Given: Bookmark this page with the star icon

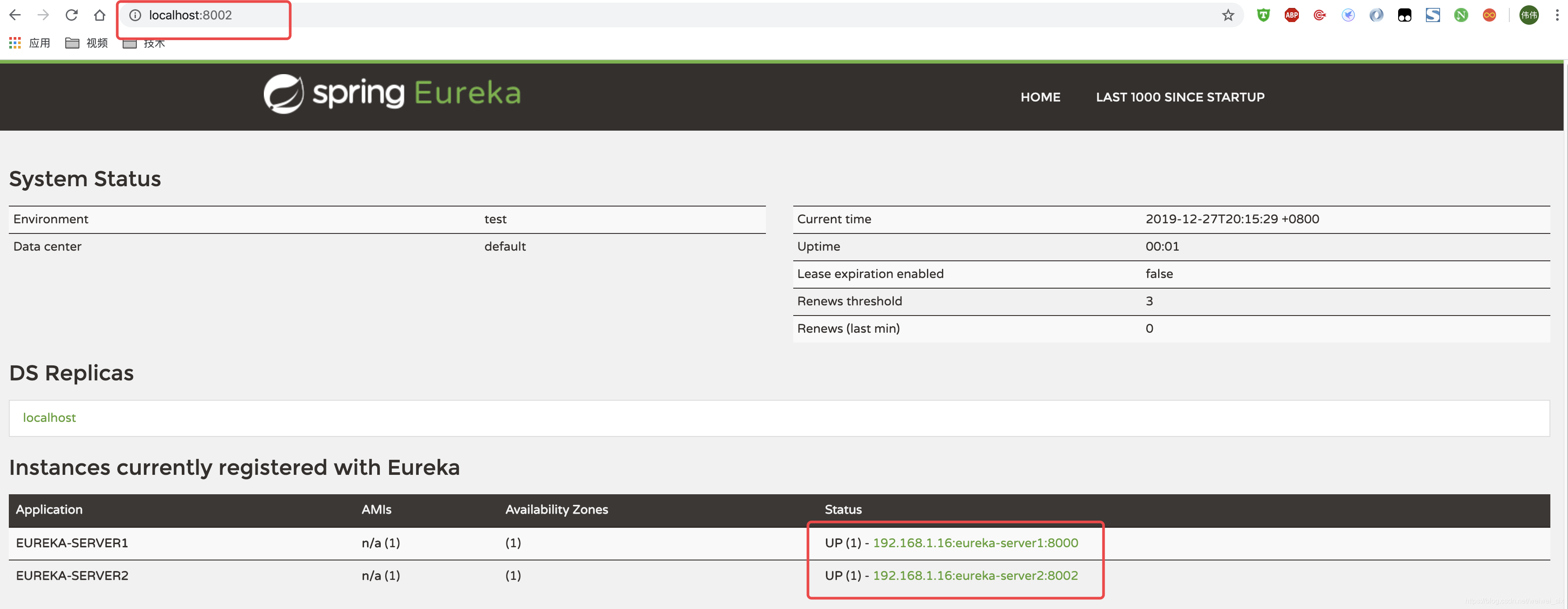Looking at the screenshot, I should [1228, 15].
